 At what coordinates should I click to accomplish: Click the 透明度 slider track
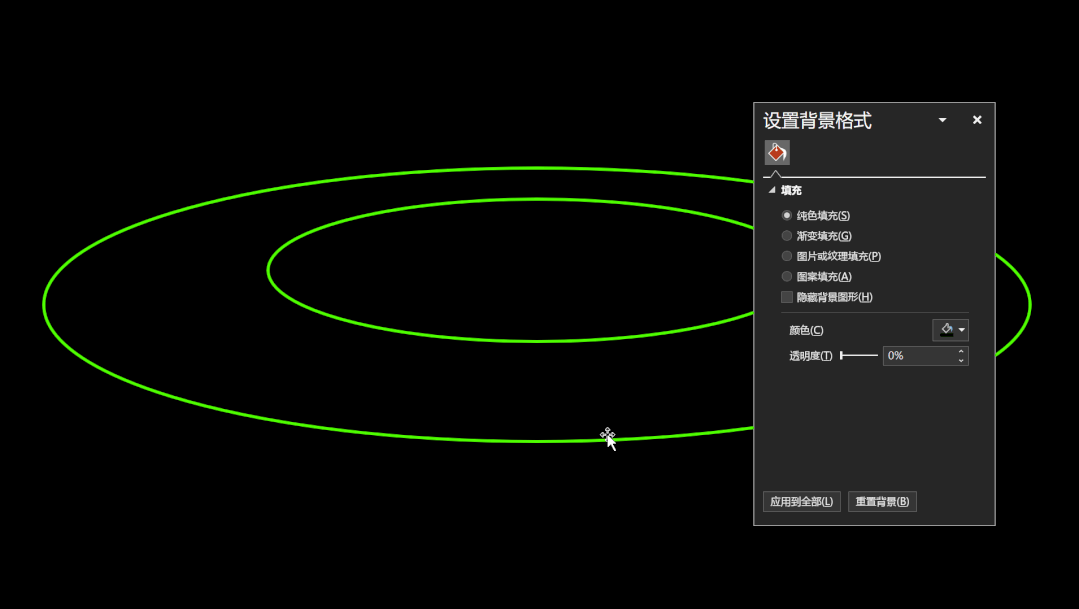(860, 355)
